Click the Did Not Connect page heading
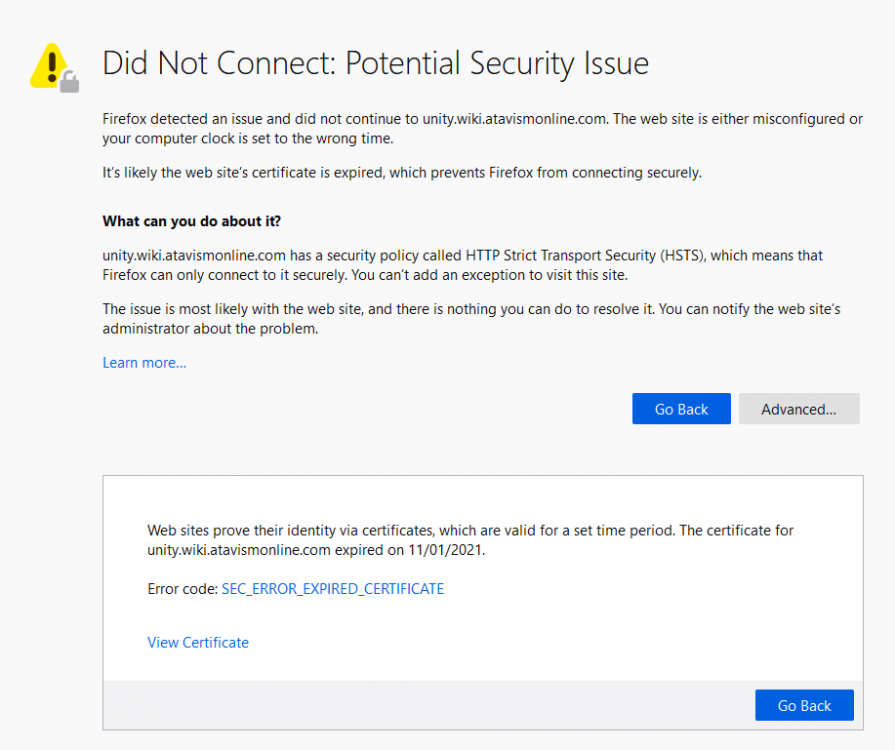 (375, 64)
